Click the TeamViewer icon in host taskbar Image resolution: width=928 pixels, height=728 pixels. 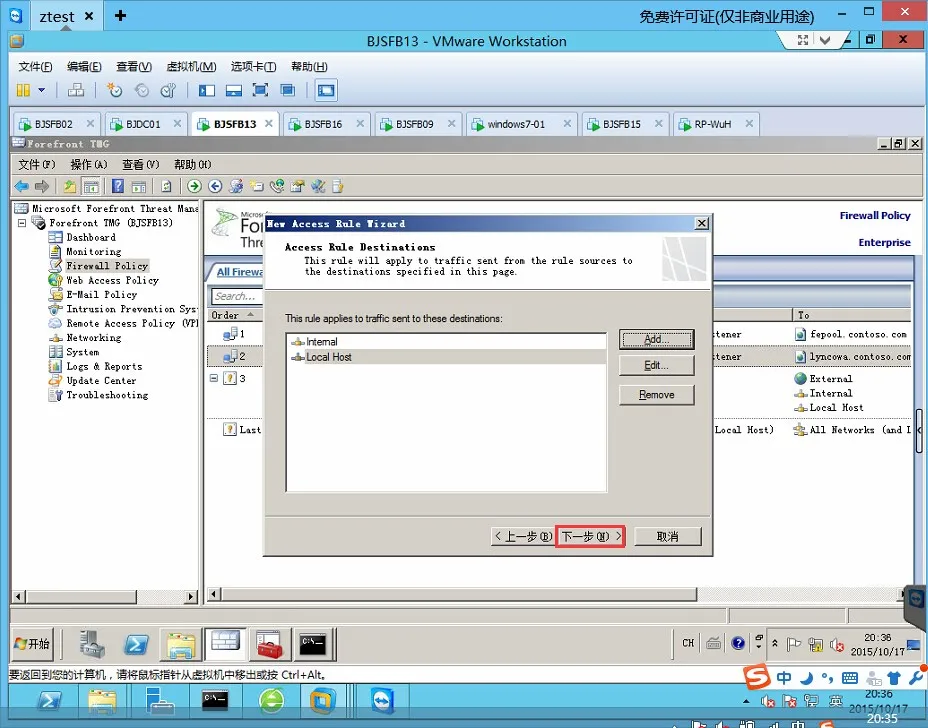click(x=383, y=702)
